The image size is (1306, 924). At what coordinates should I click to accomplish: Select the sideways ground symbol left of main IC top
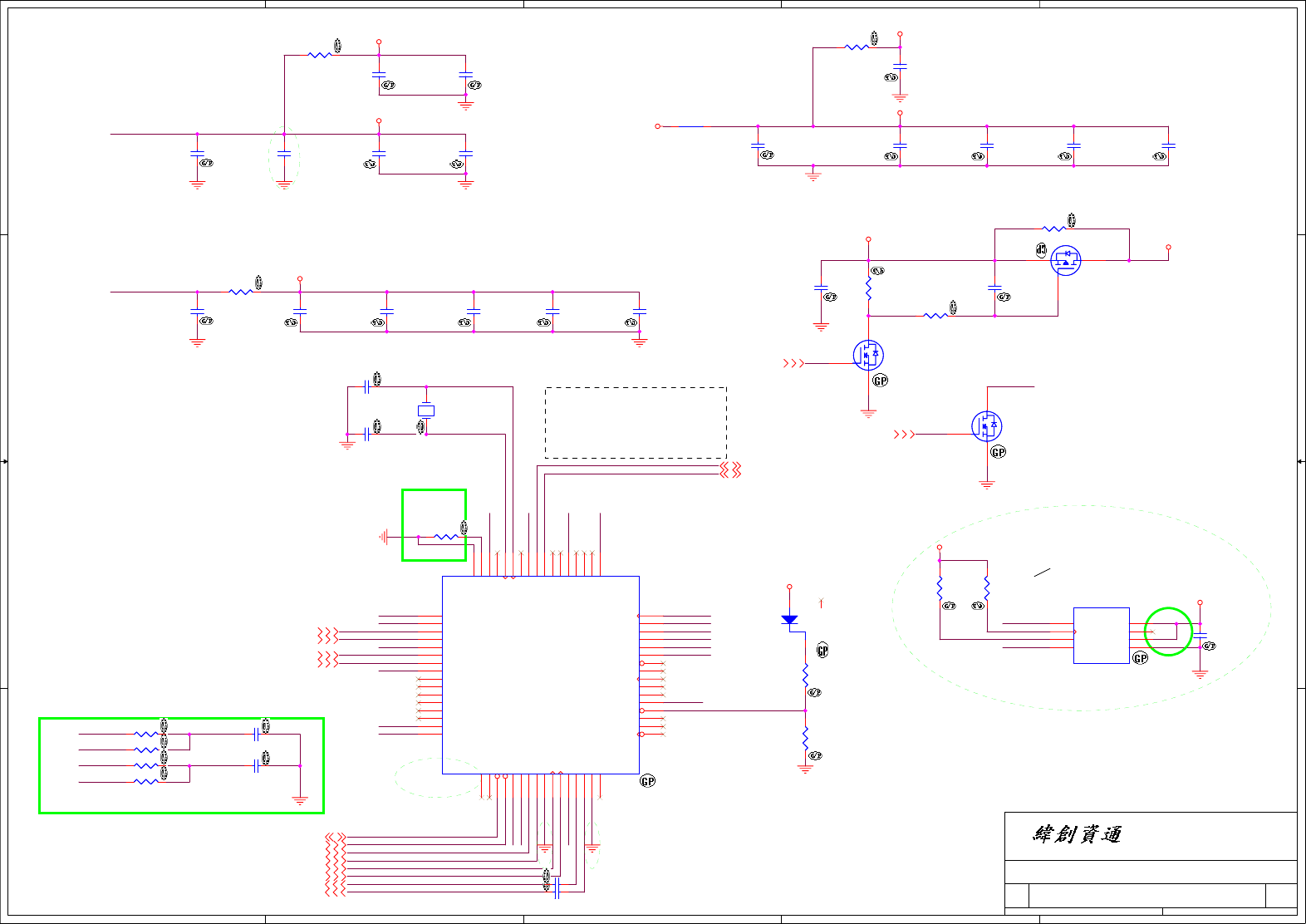pos(383,538)
